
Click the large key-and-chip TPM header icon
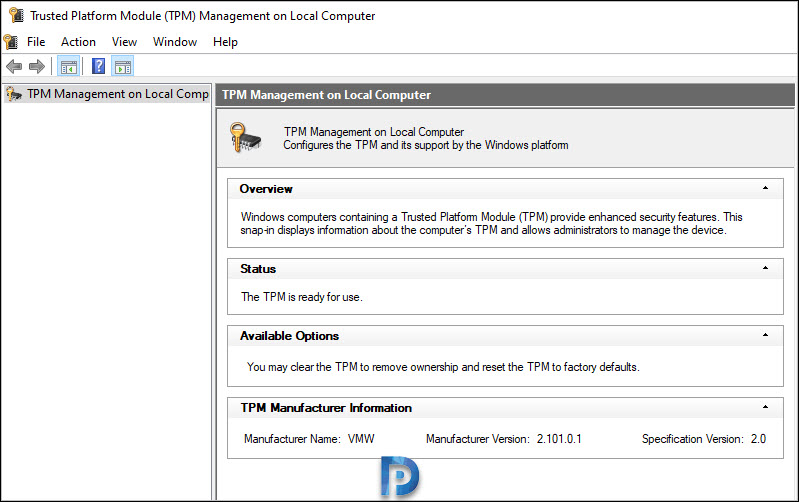245,137
